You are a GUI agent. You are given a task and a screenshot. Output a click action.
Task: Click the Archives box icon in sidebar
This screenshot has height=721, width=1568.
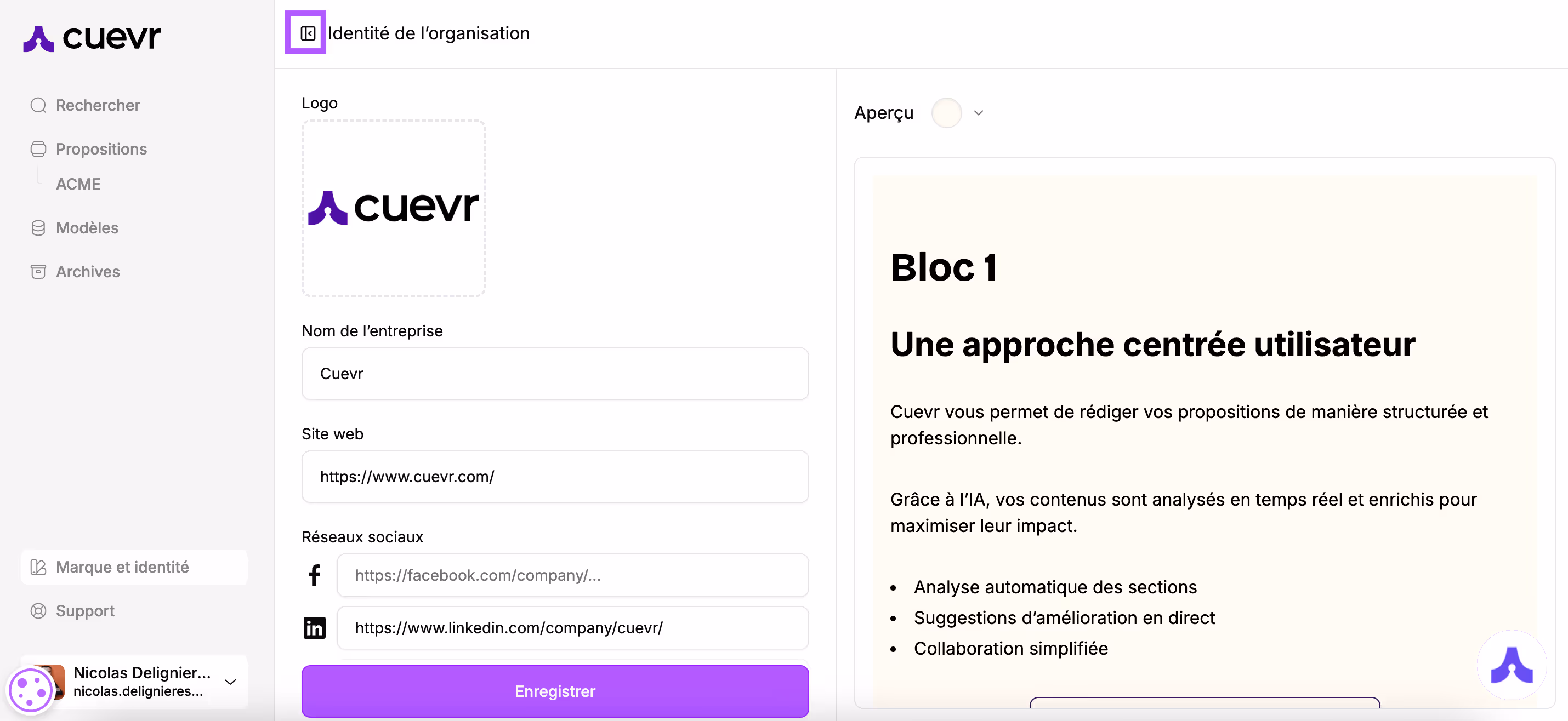click(x=38, y=271)
